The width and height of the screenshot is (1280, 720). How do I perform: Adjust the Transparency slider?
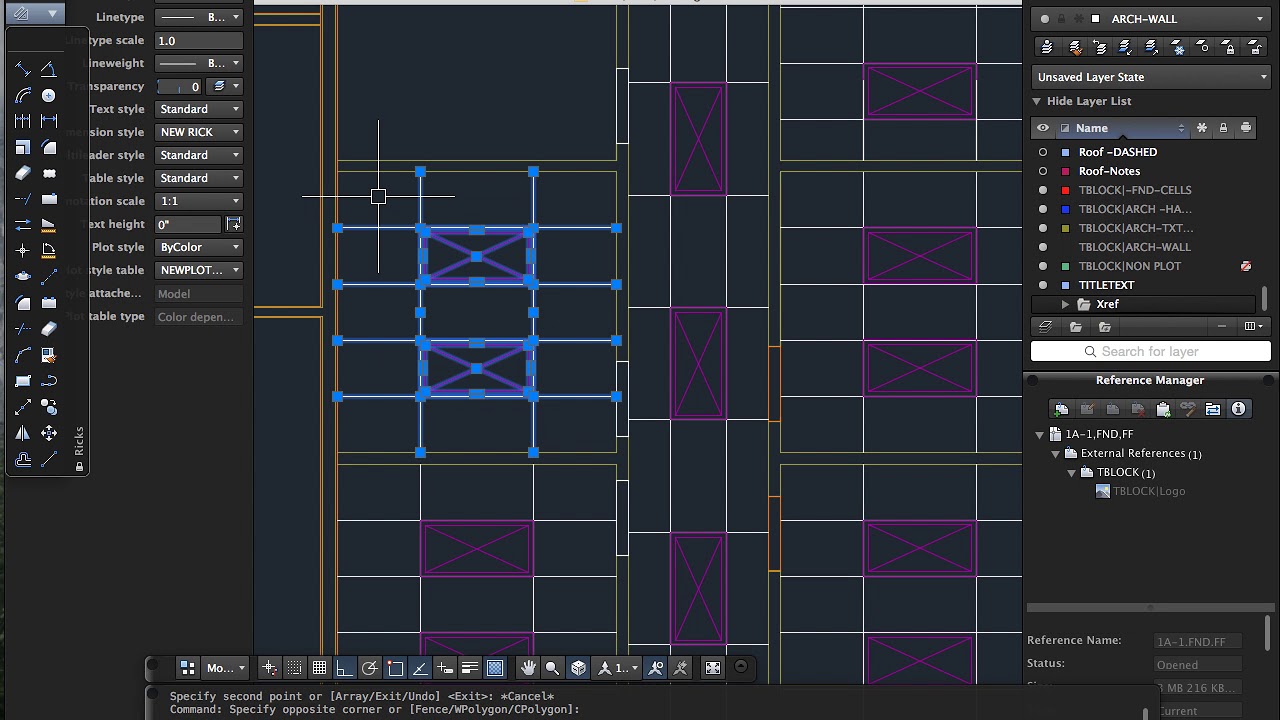coord(180,86)
